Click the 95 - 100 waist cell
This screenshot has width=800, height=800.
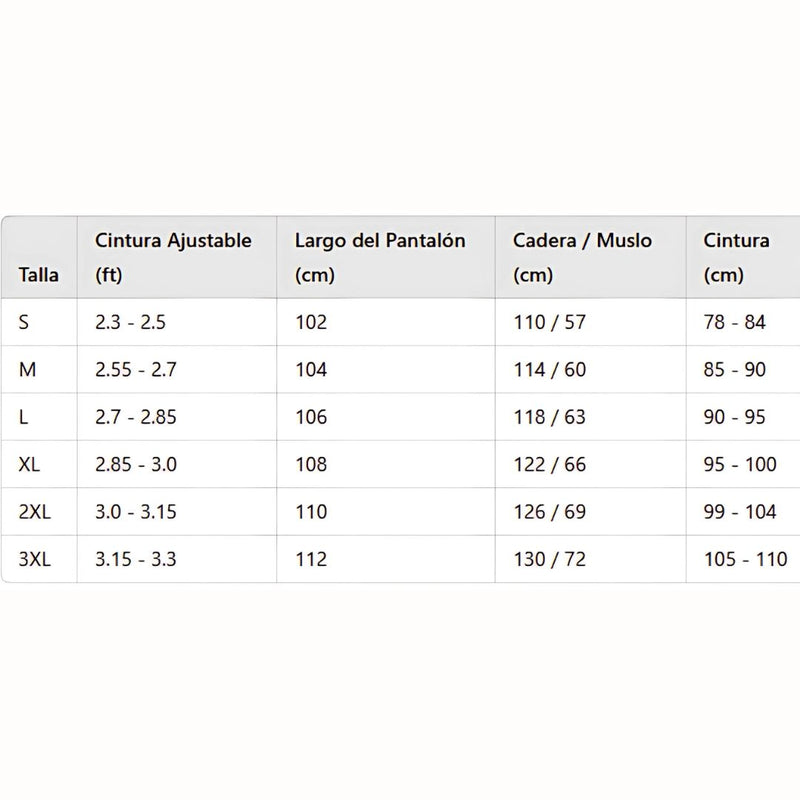739,465
